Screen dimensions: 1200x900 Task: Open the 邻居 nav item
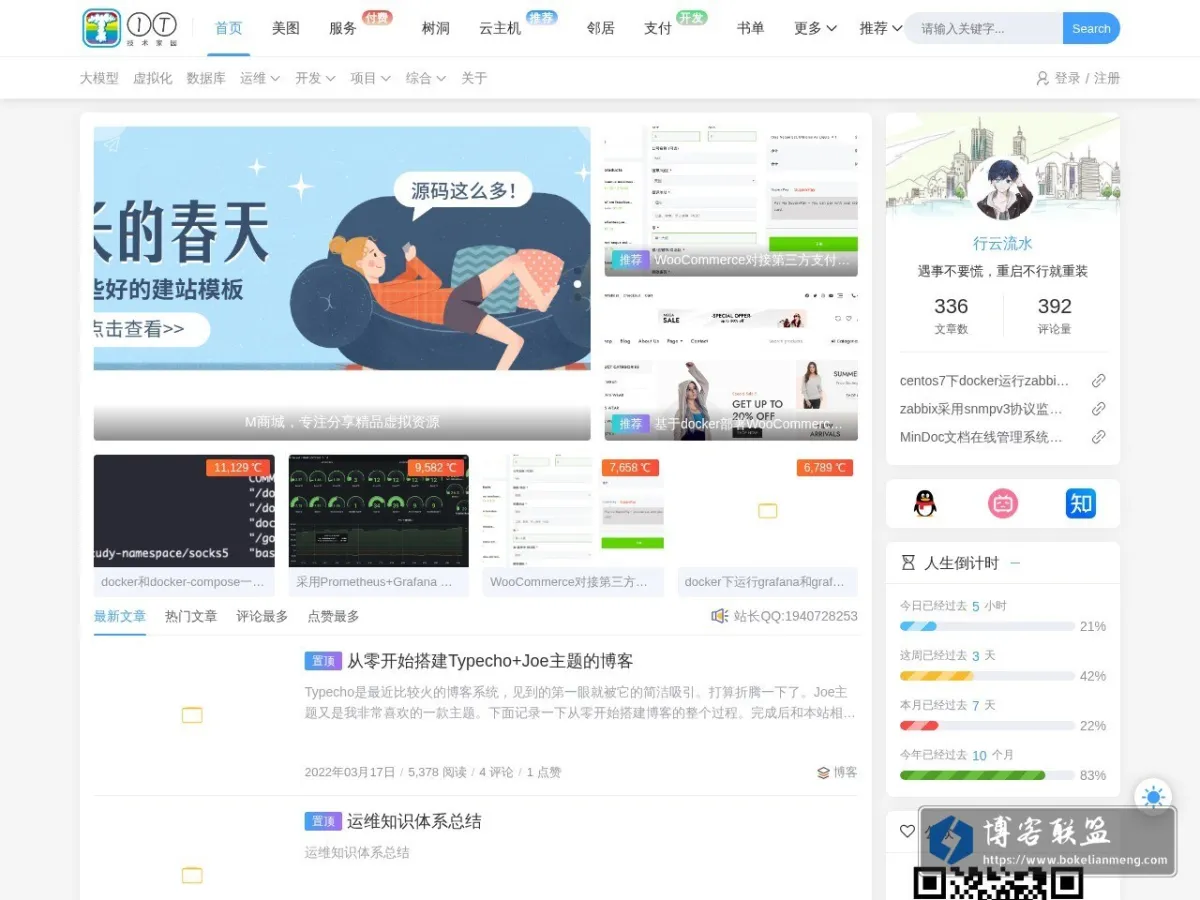pyautogui.click(x=601, y=28)
